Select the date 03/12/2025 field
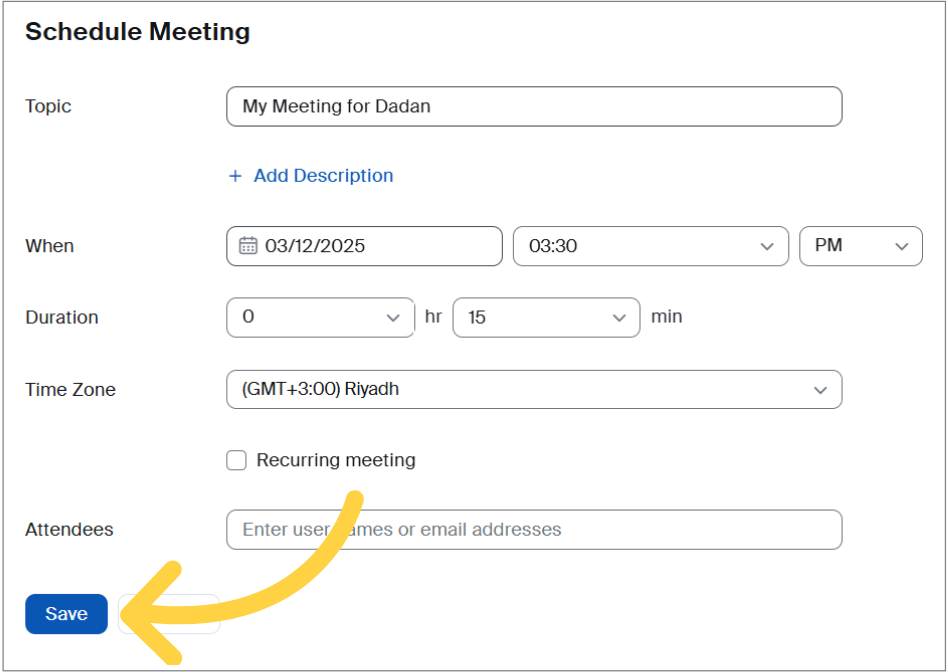948x672 pixels. 364,246
